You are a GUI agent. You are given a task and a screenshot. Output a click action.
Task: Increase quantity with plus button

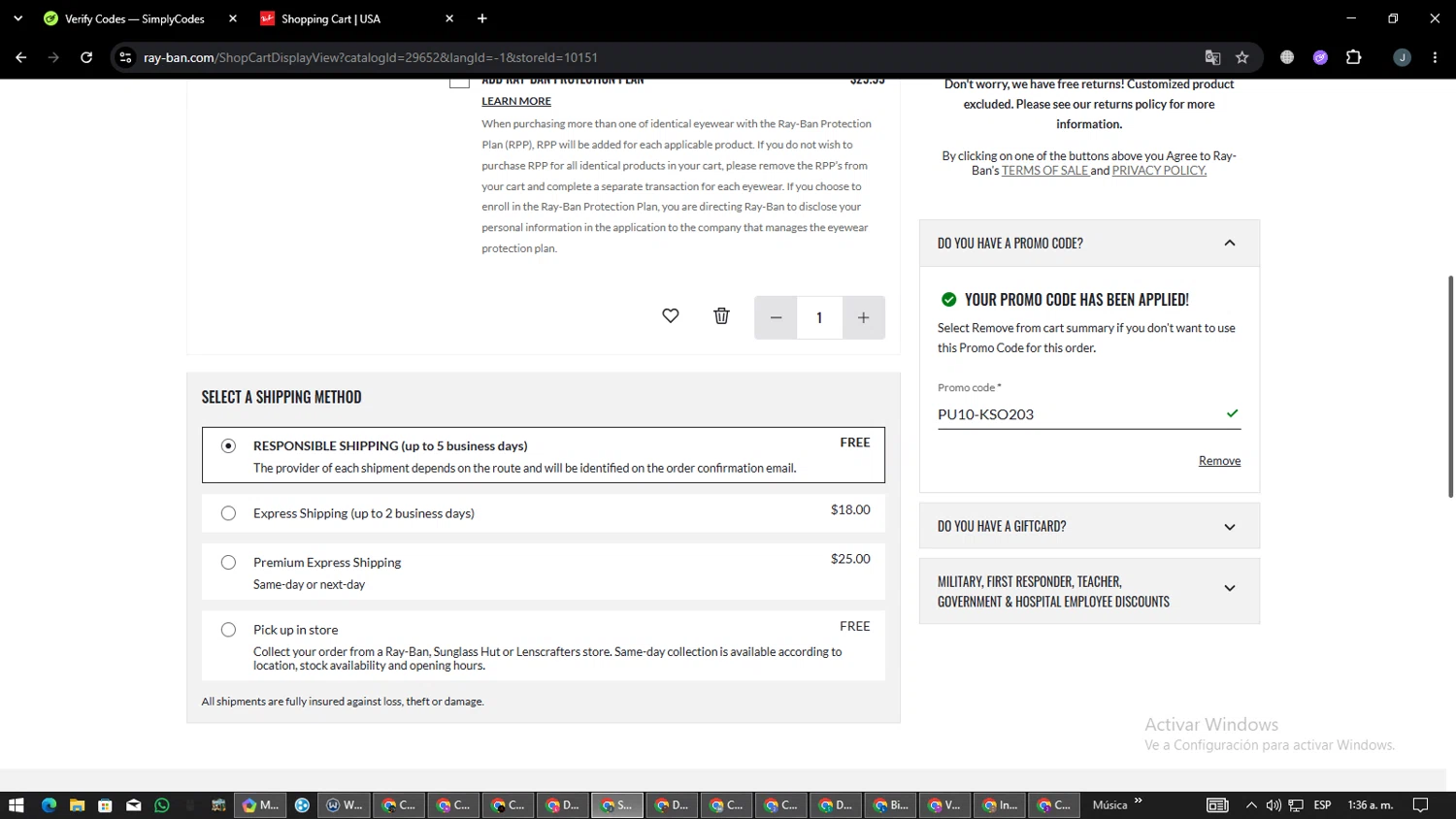(863, 317)
